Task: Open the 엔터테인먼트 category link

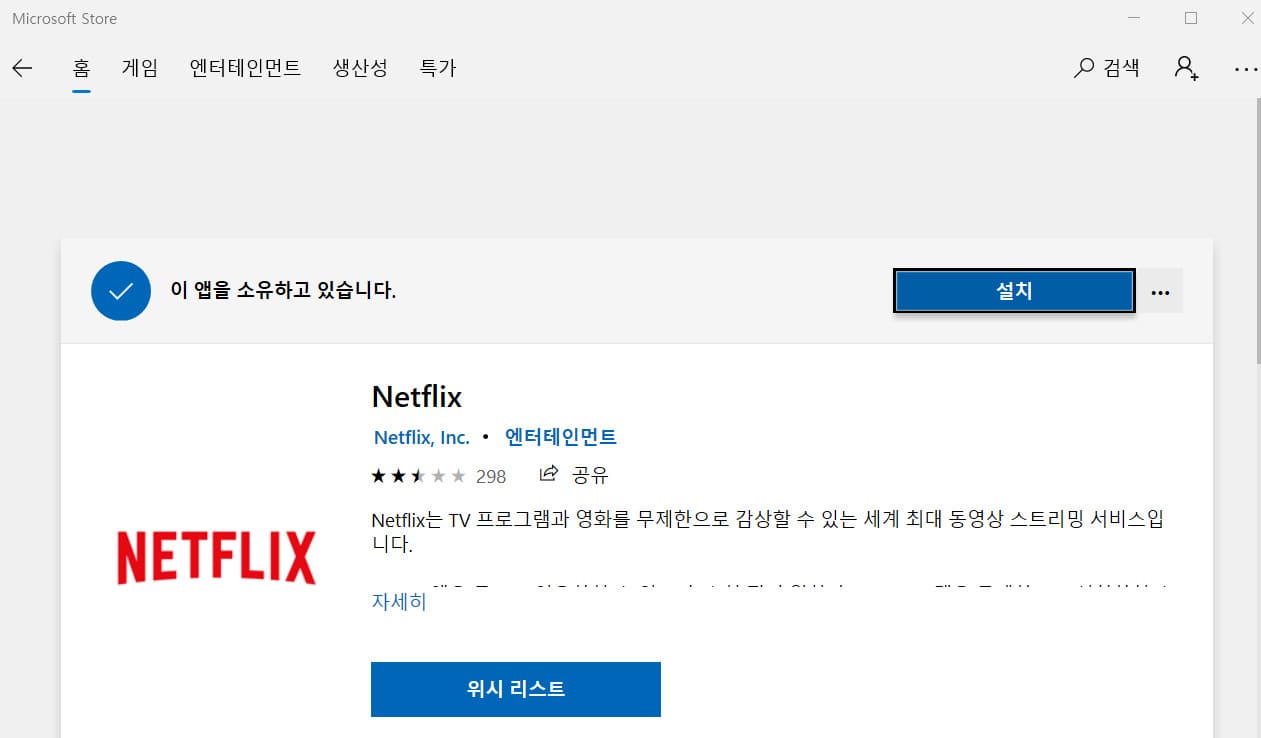Action: click(560, 437)
